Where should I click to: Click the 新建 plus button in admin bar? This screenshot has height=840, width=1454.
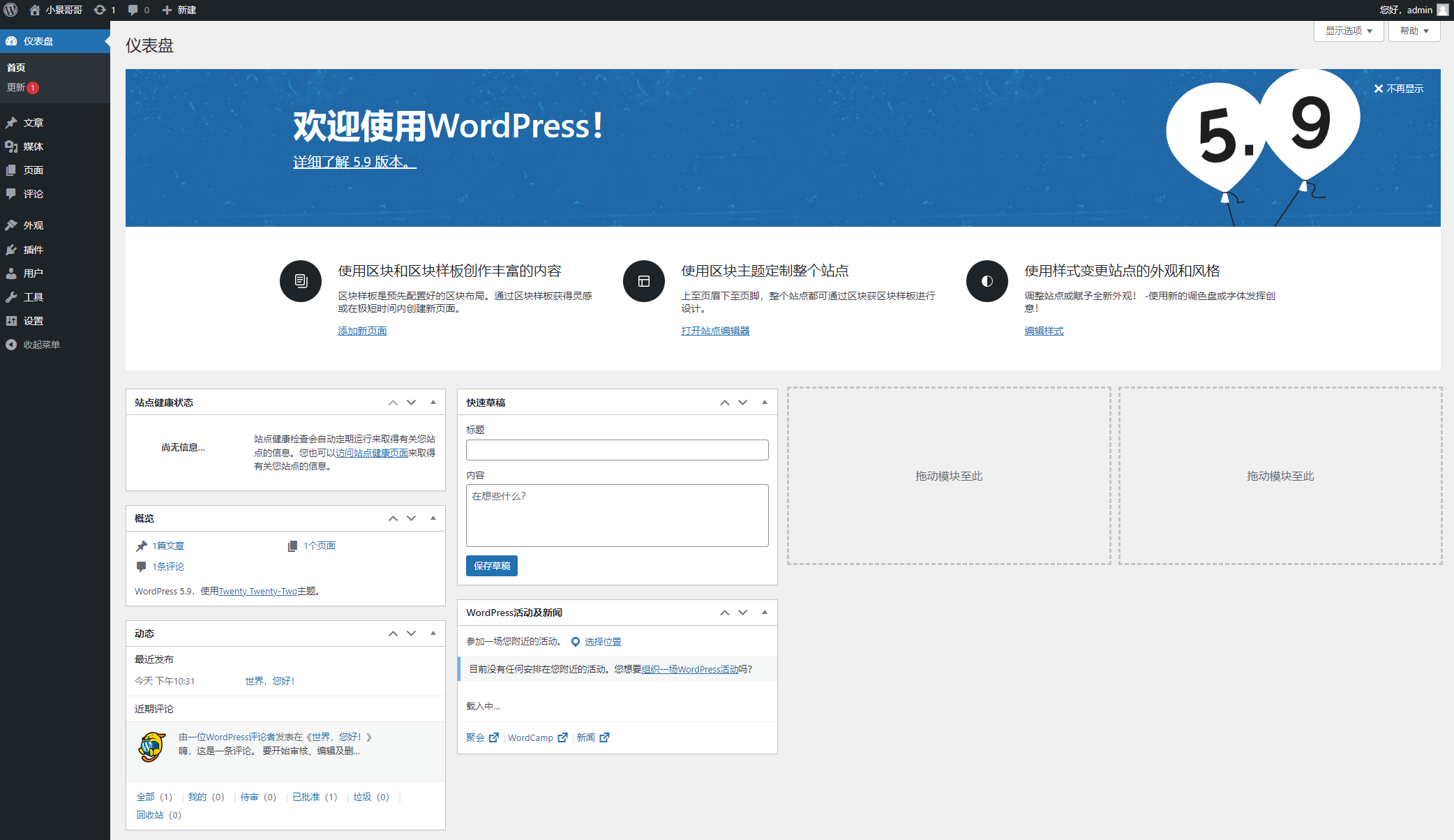[x=179, y=10]
